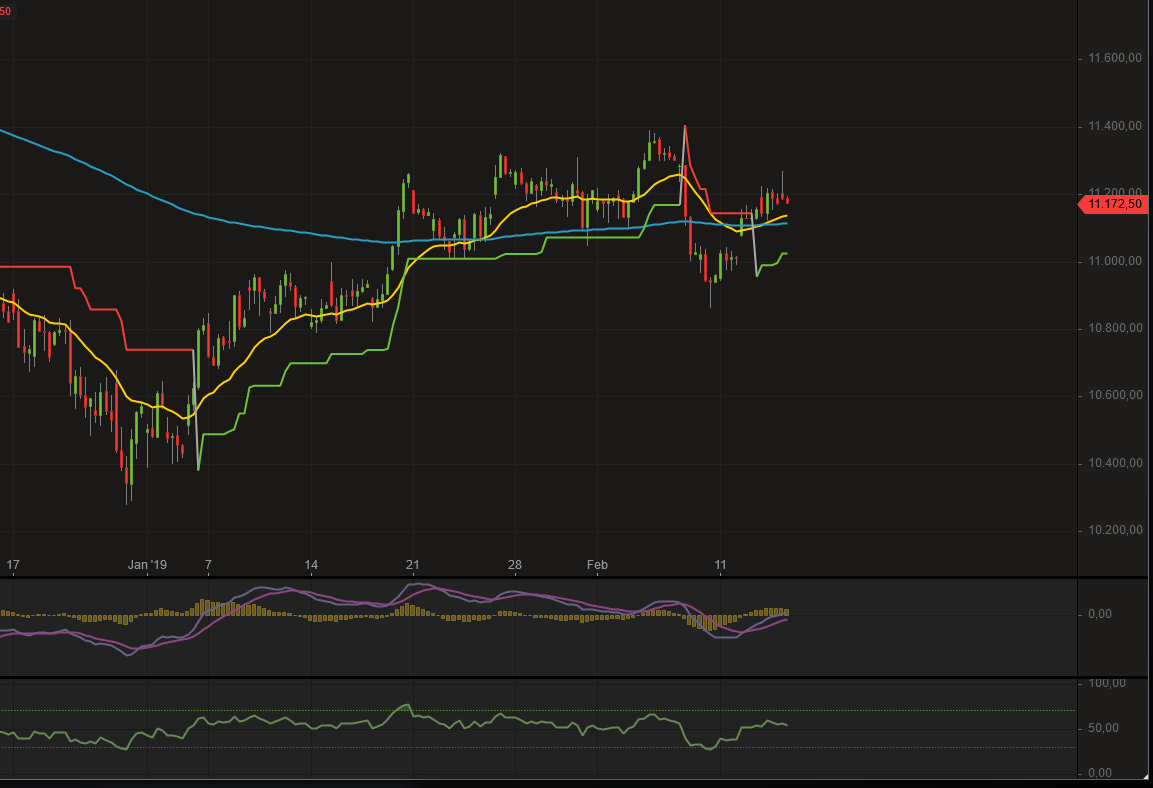
Task: Click the 0,00 label of the MACD panel
Action: click(1099, 614)
